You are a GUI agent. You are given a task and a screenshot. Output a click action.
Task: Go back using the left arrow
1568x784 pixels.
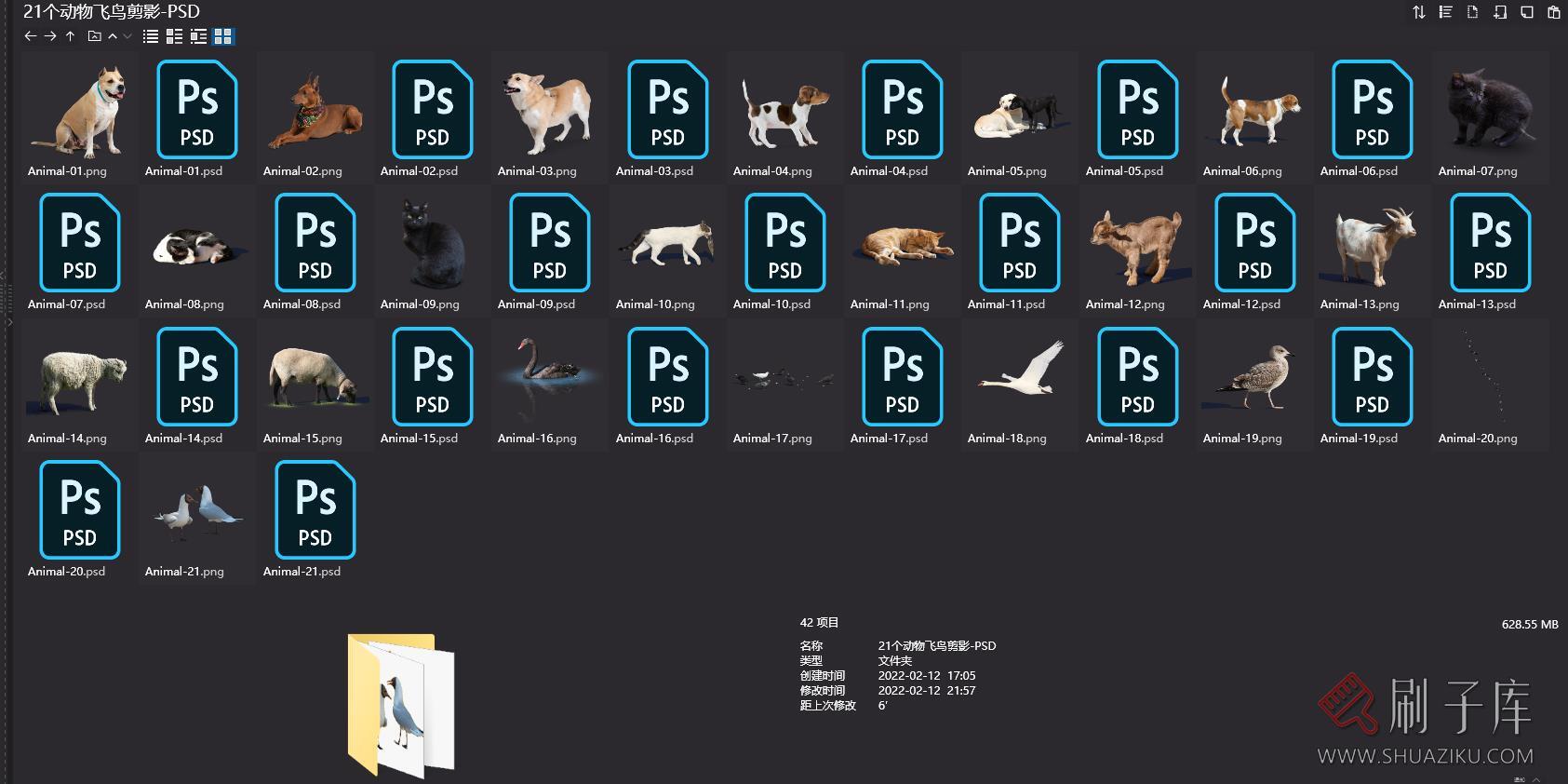(x=30, y=36)
